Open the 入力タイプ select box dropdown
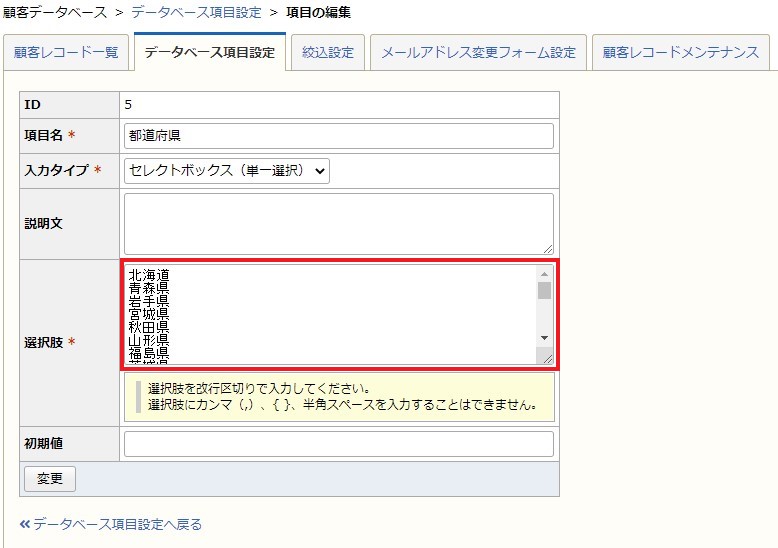Screen dimensions: 778x548 (227, 171)
